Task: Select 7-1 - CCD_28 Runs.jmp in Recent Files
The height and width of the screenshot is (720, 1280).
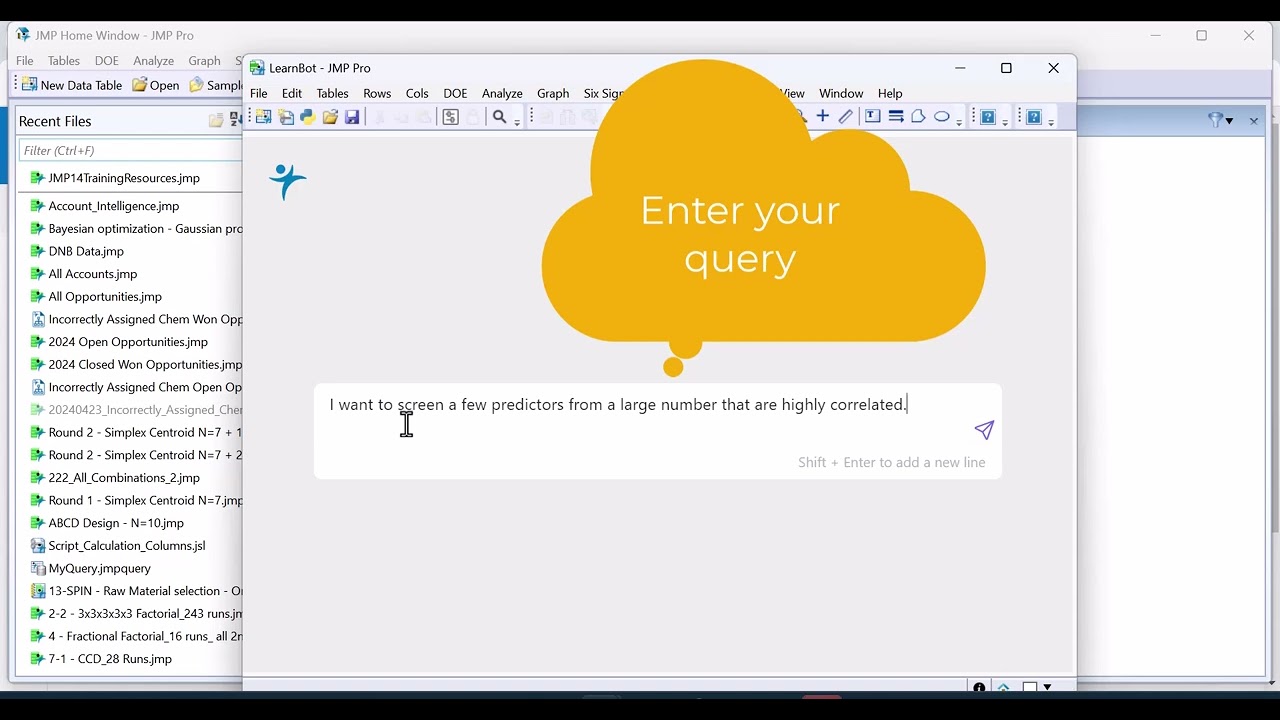Action: point(110,659)
